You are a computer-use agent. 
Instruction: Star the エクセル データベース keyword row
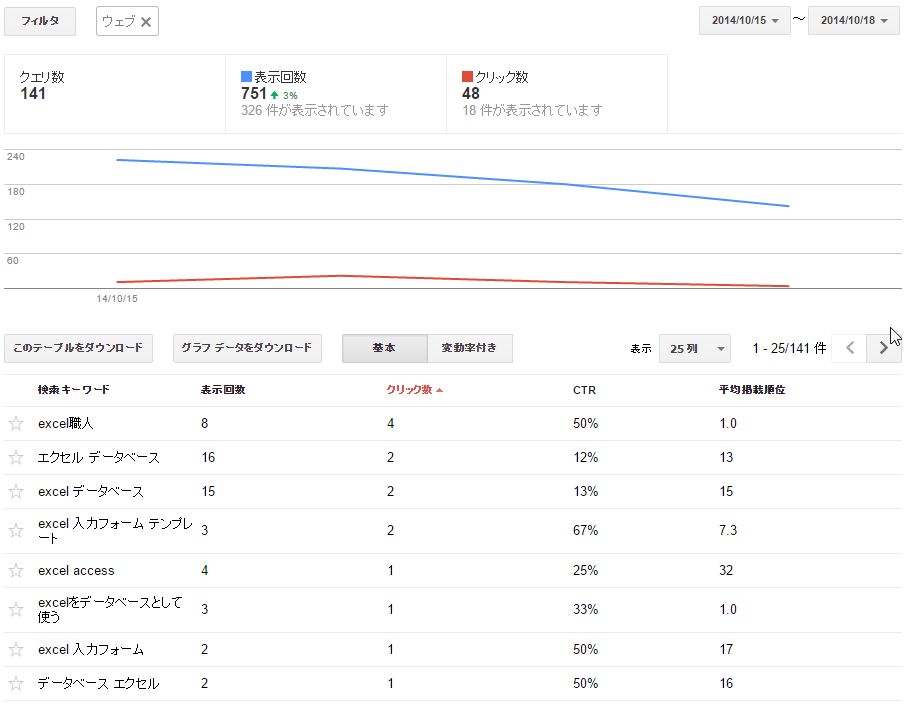[x=16, y=458]
